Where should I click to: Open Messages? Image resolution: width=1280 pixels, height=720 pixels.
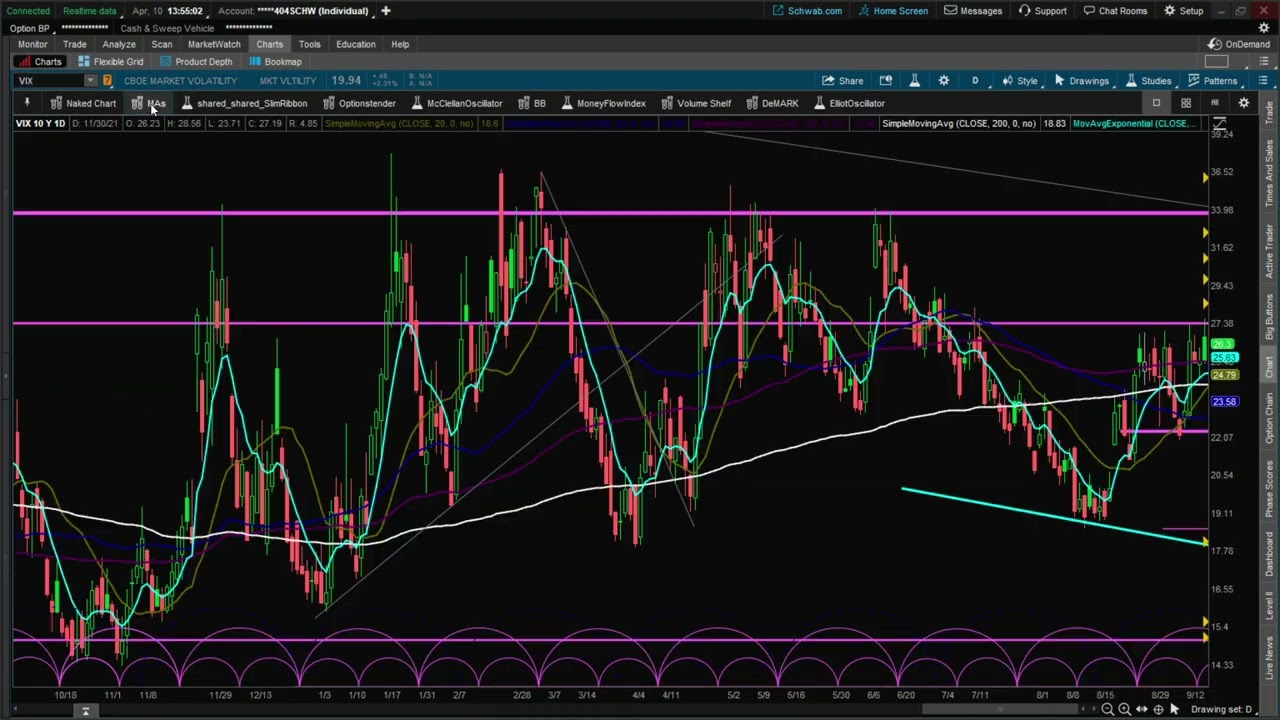click(973, 11)
